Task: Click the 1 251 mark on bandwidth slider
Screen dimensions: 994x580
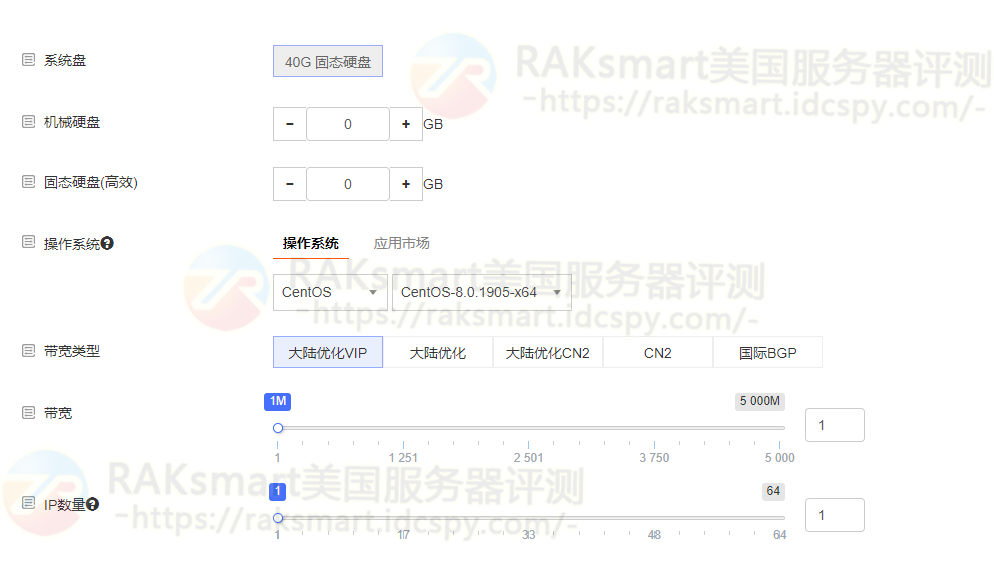Action: pyautogui.click(x=403, y=458)
